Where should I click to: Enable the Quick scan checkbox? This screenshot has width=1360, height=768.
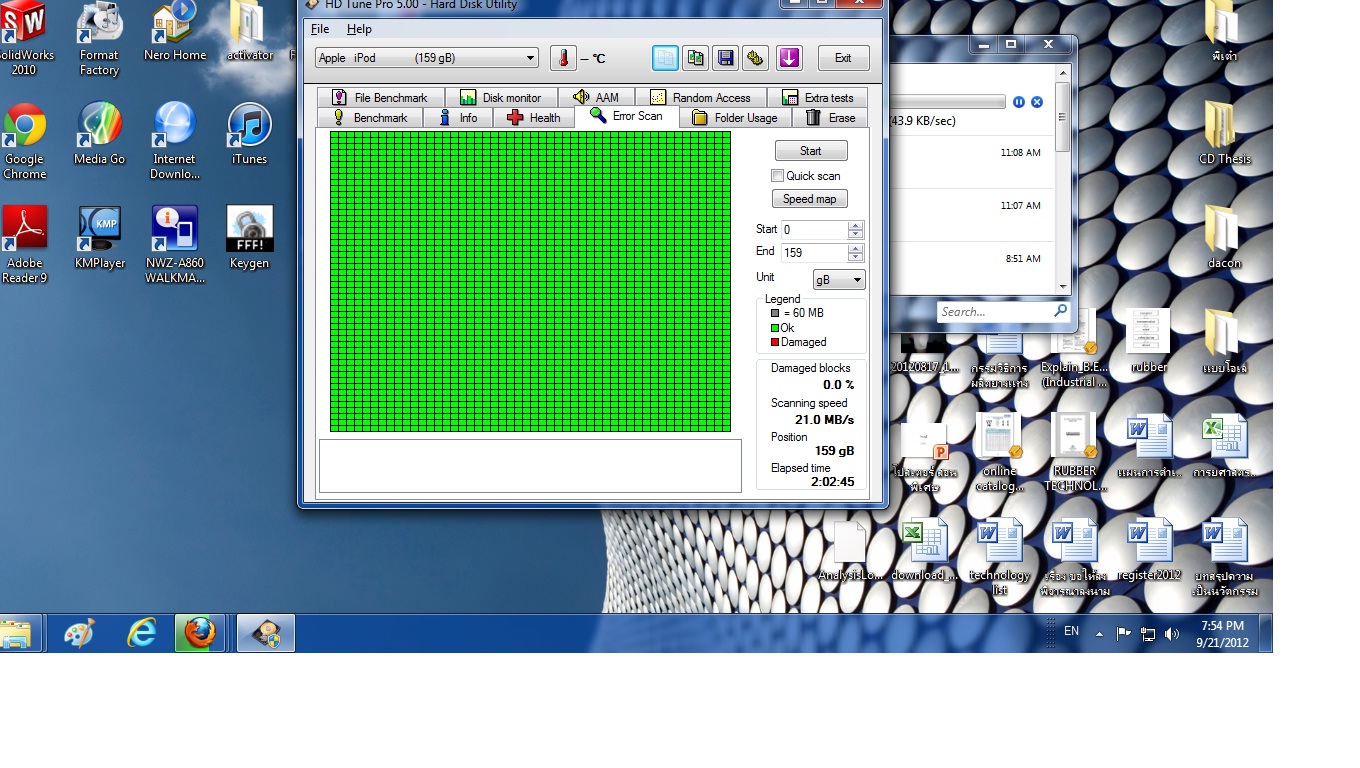pyautogui.click(x=778, y=176)
